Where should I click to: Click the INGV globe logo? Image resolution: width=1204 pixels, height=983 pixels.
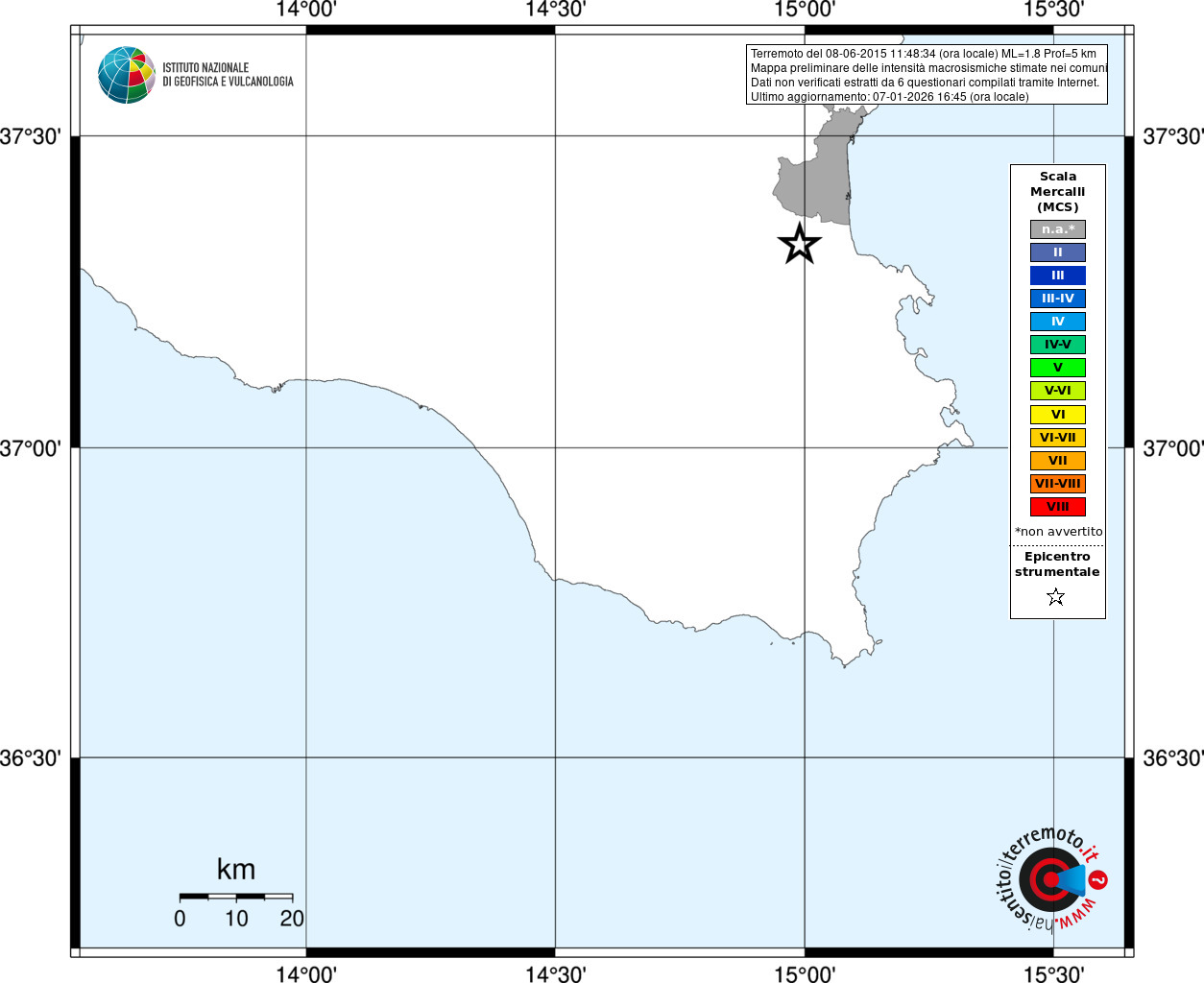coord(127,75)
